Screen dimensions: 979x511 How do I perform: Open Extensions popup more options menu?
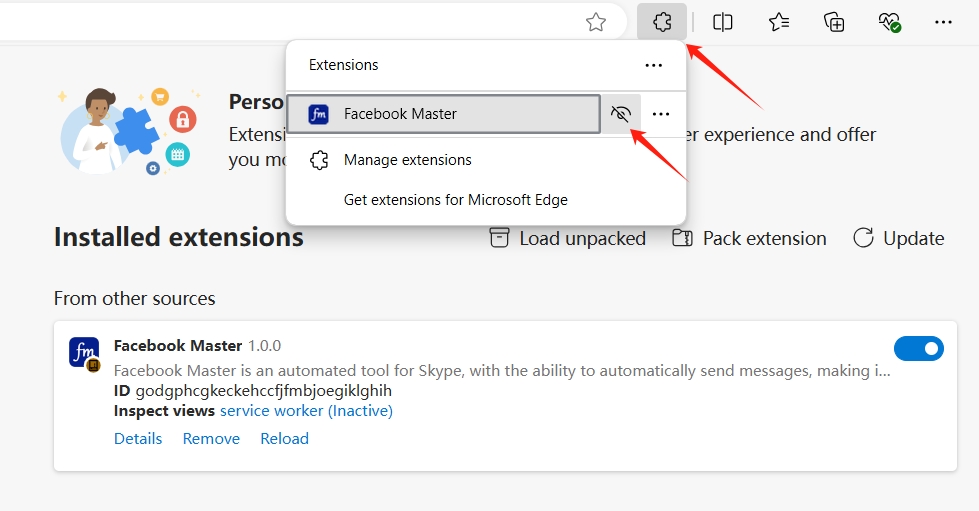click(654, 65)
